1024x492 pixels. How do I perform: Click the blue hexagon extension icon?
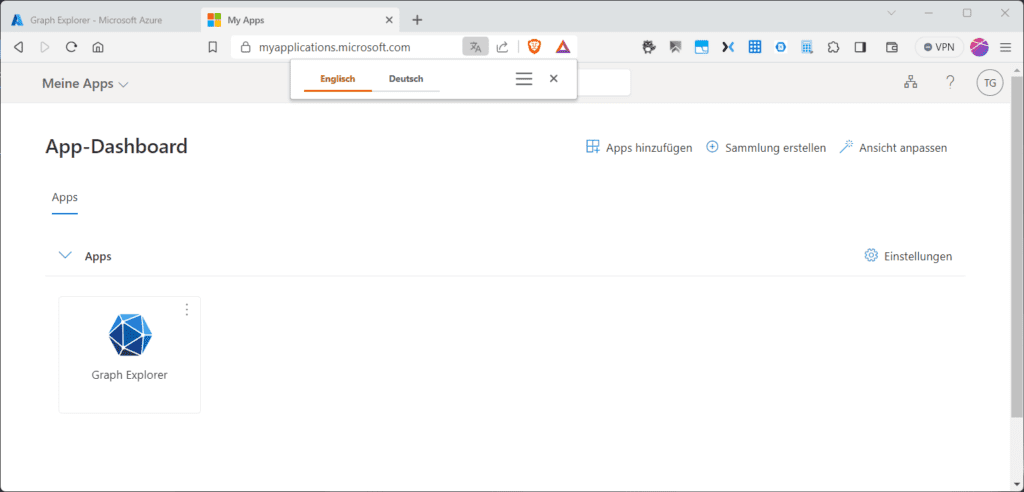[x=780, y=47]
